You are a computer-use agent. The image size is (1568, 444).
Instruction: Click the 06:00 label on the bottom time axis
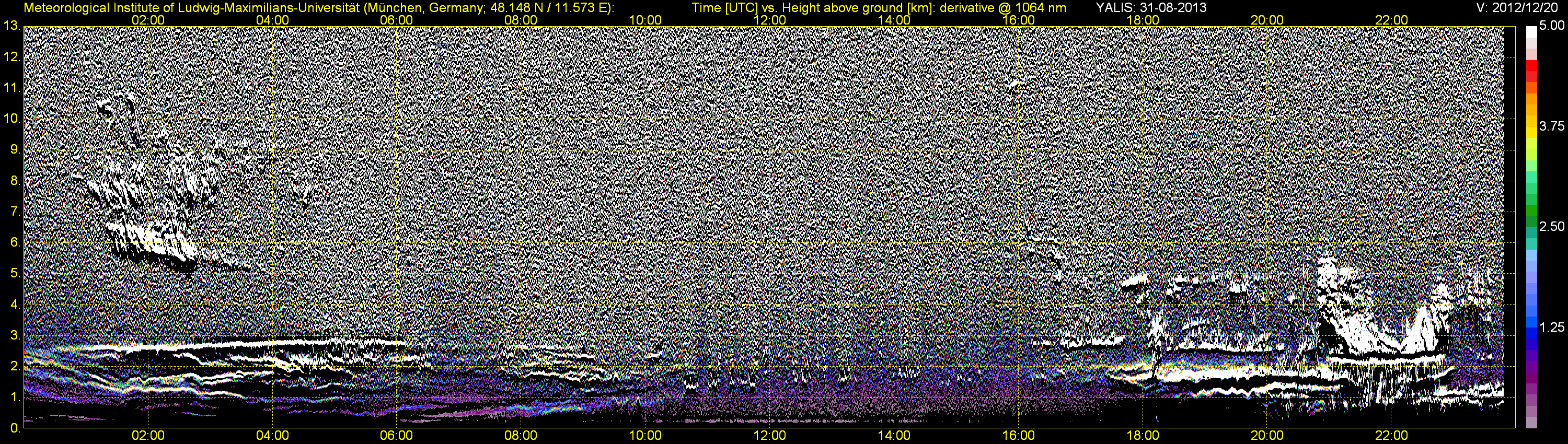pos(396,436)
